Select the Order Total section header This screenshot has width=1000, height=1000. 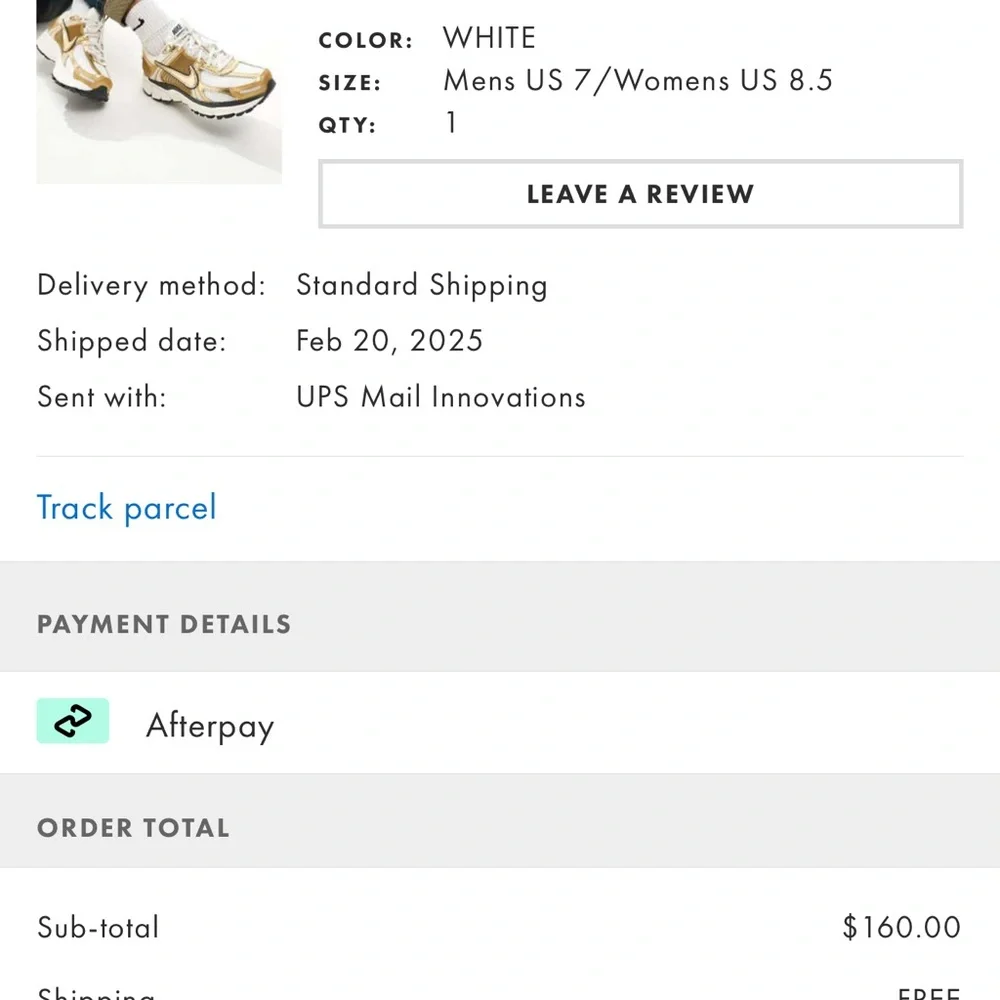tap(133, 828)
